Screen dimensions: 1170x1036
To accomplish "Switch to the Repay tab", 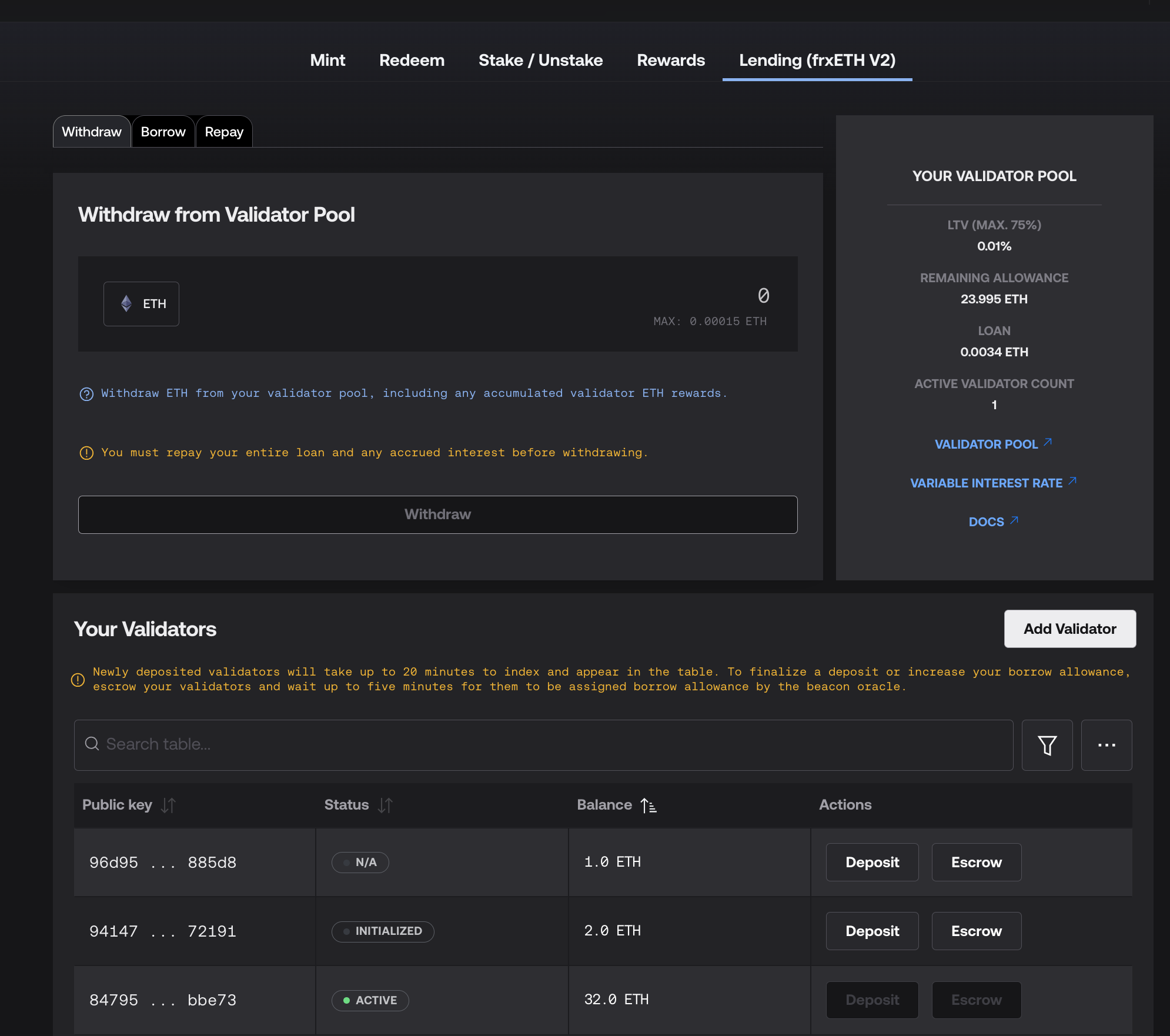I will [223, 132].
